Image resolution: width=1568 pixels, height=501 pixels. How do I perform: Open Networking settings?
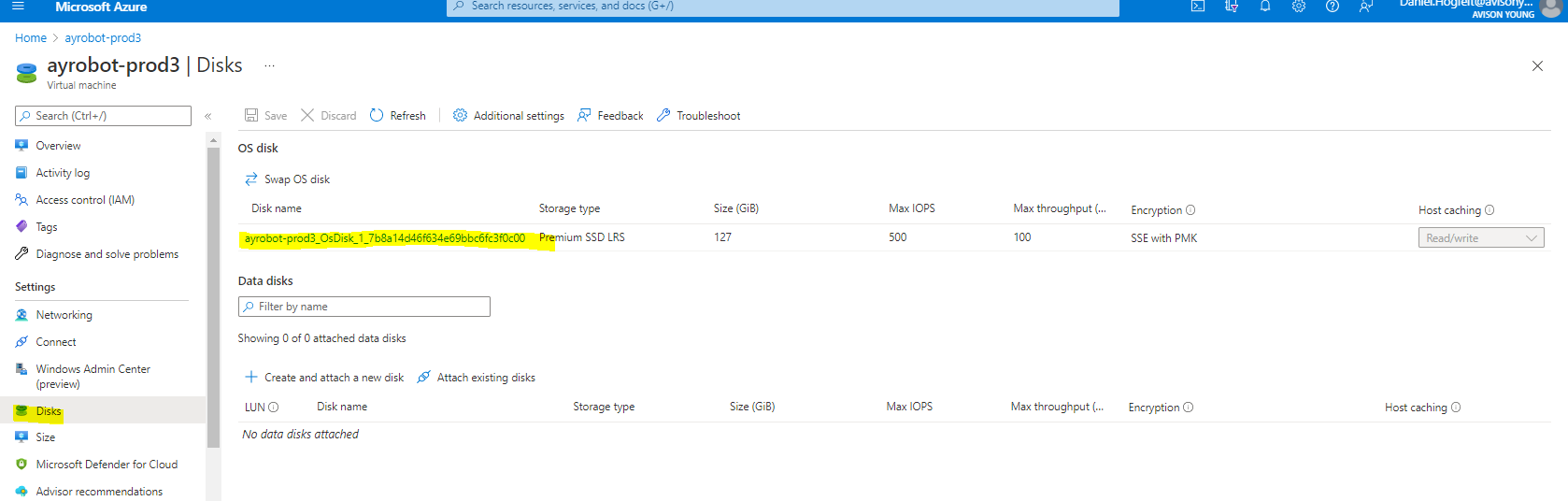coord(64,315)
